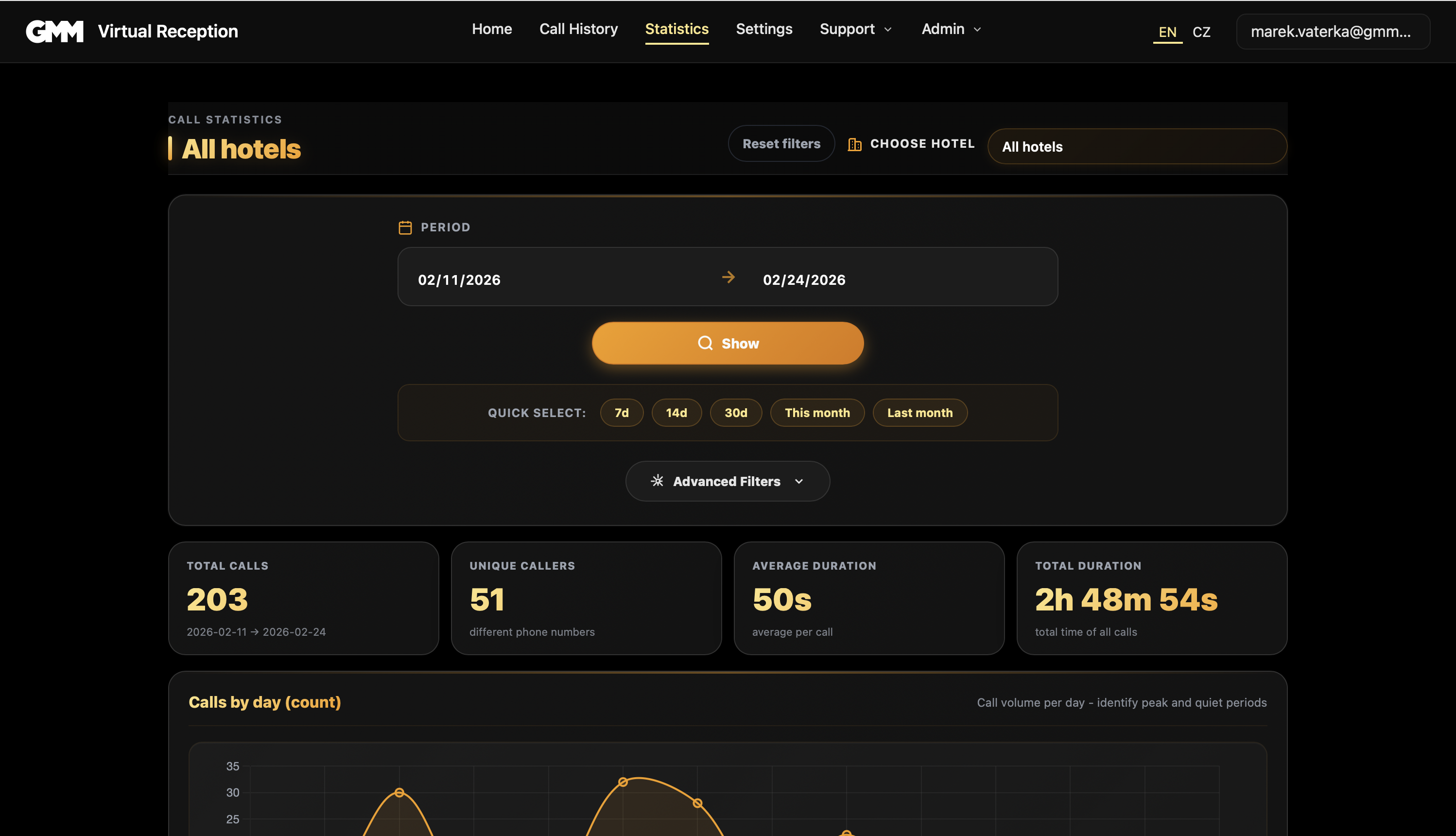The image size is (1456, 836).
Task: Click the arrow between the dates
Action: [x=728, y=278]
